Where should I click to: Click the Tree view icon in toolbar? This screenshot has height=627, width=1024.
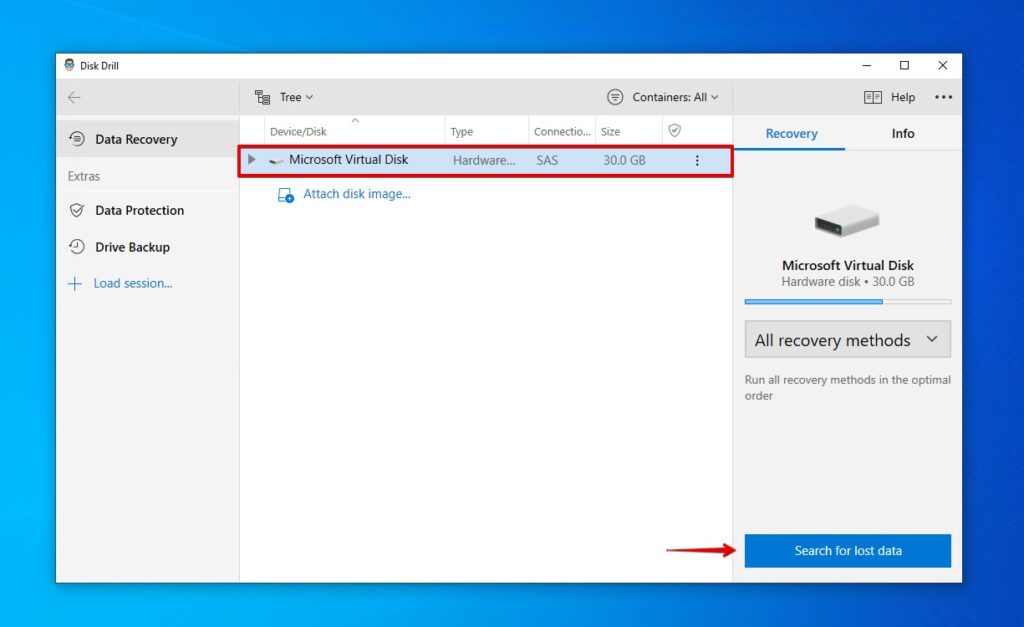click(x=263, y=97)
